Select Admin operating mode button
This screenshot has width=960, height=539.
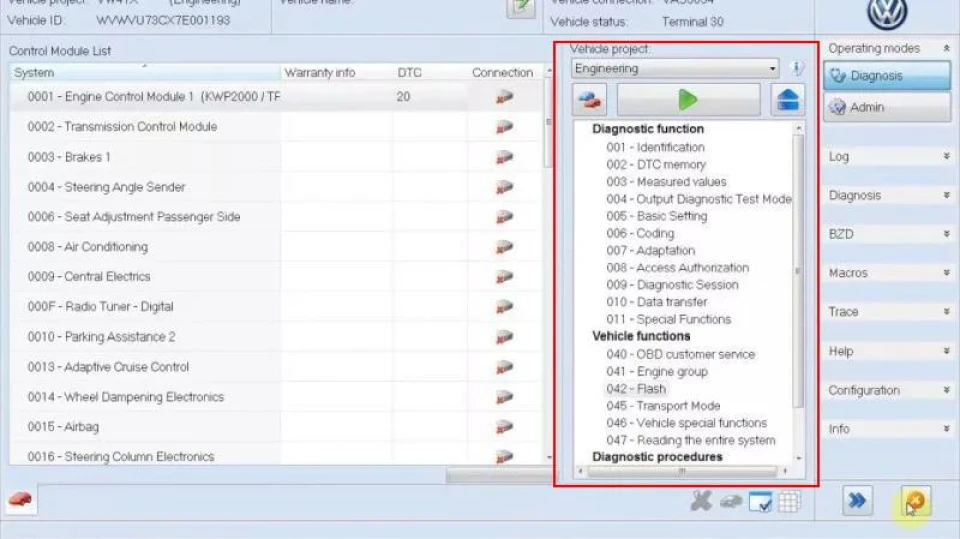887,107
